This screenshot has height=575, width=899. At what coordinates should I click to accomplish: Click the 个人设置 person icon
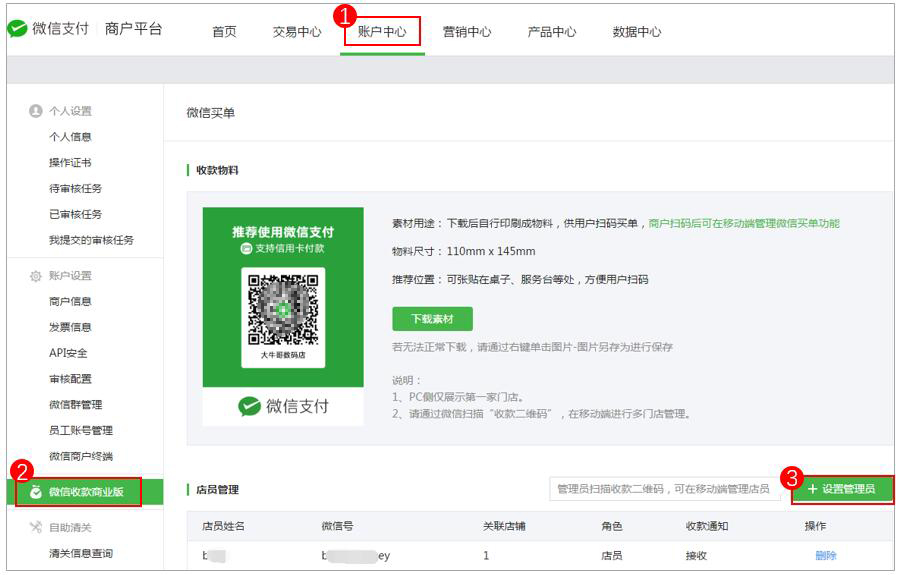click(x=36, y=111)
